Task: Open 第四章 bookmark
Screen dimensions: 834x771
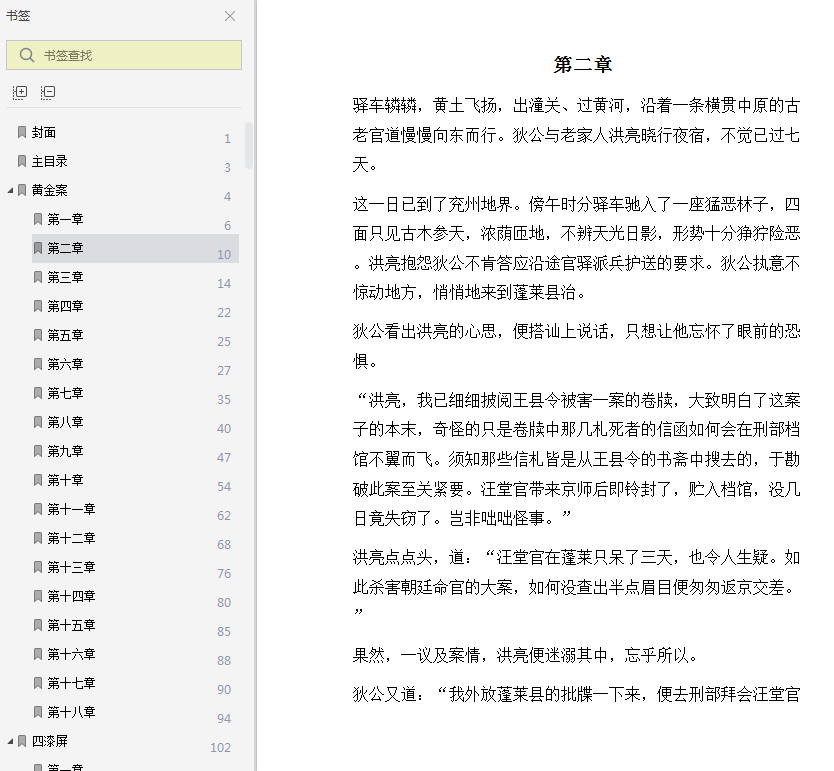Action: click(65, 306)
